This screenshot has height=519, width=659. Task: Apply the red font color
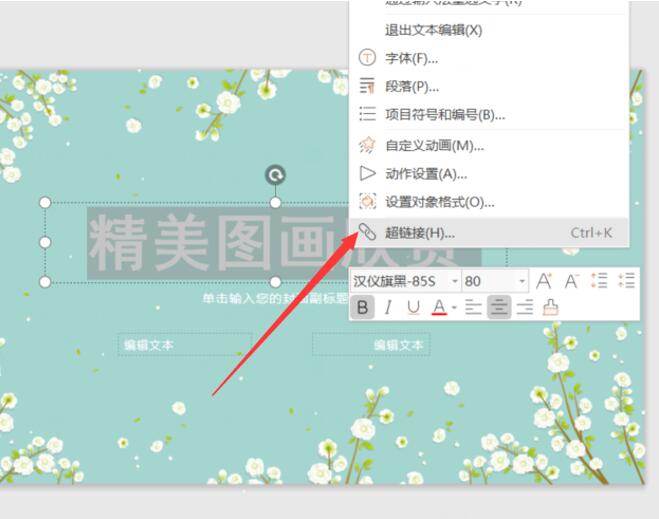(x=439, y=307)
